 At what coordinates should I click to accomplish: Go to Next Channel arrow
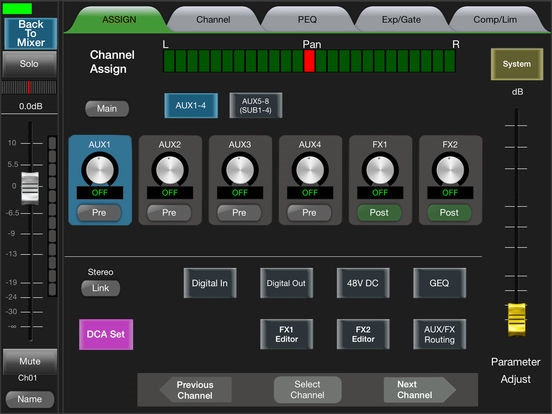420,390
